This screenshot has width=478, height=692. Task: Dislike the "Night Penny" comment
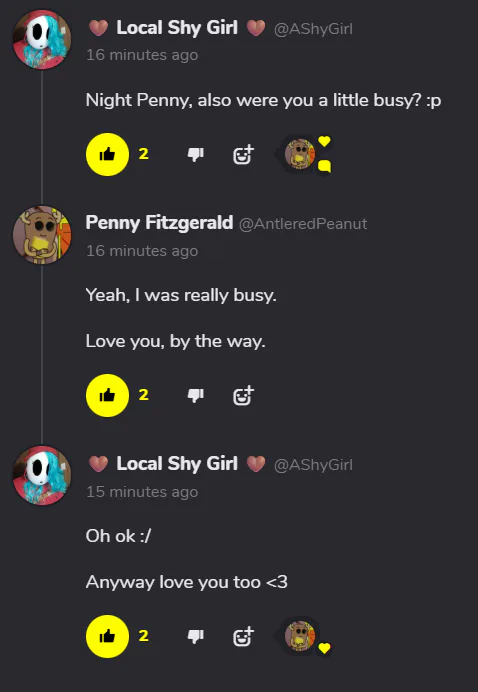point(196,154)
